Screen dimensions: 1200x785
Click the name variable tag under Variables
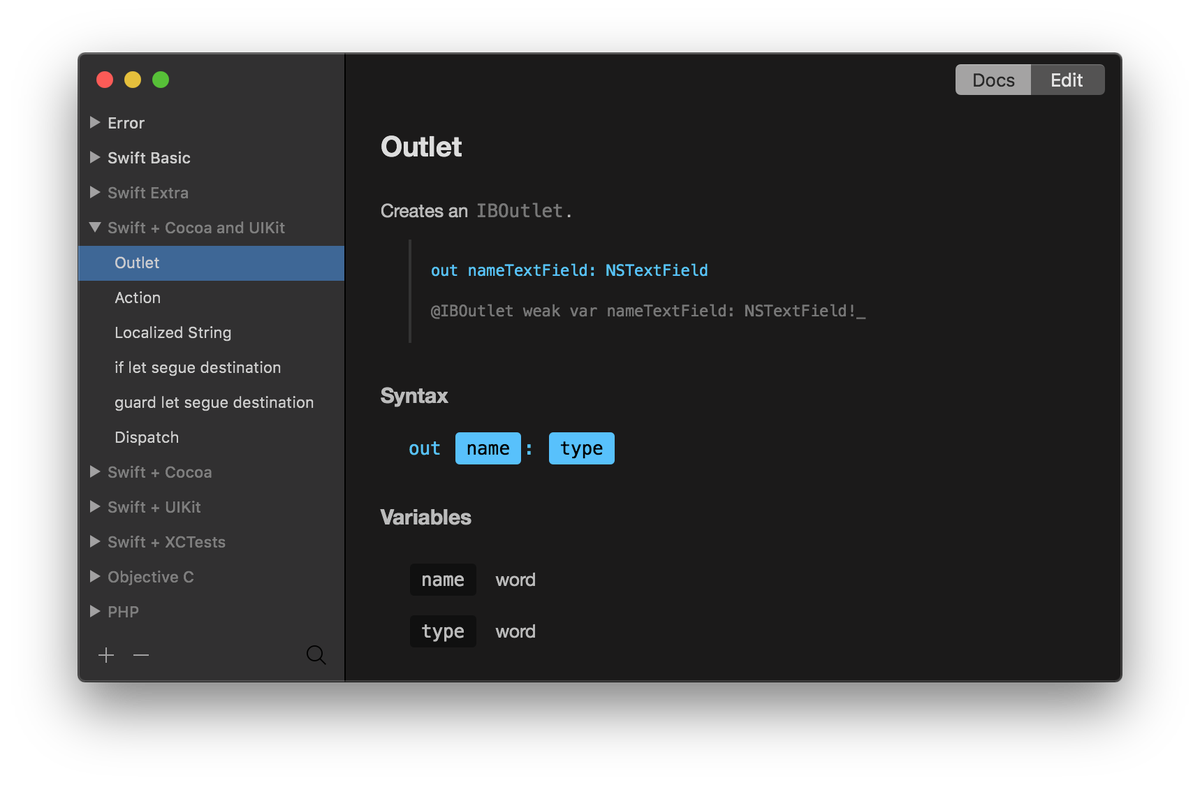443,580
